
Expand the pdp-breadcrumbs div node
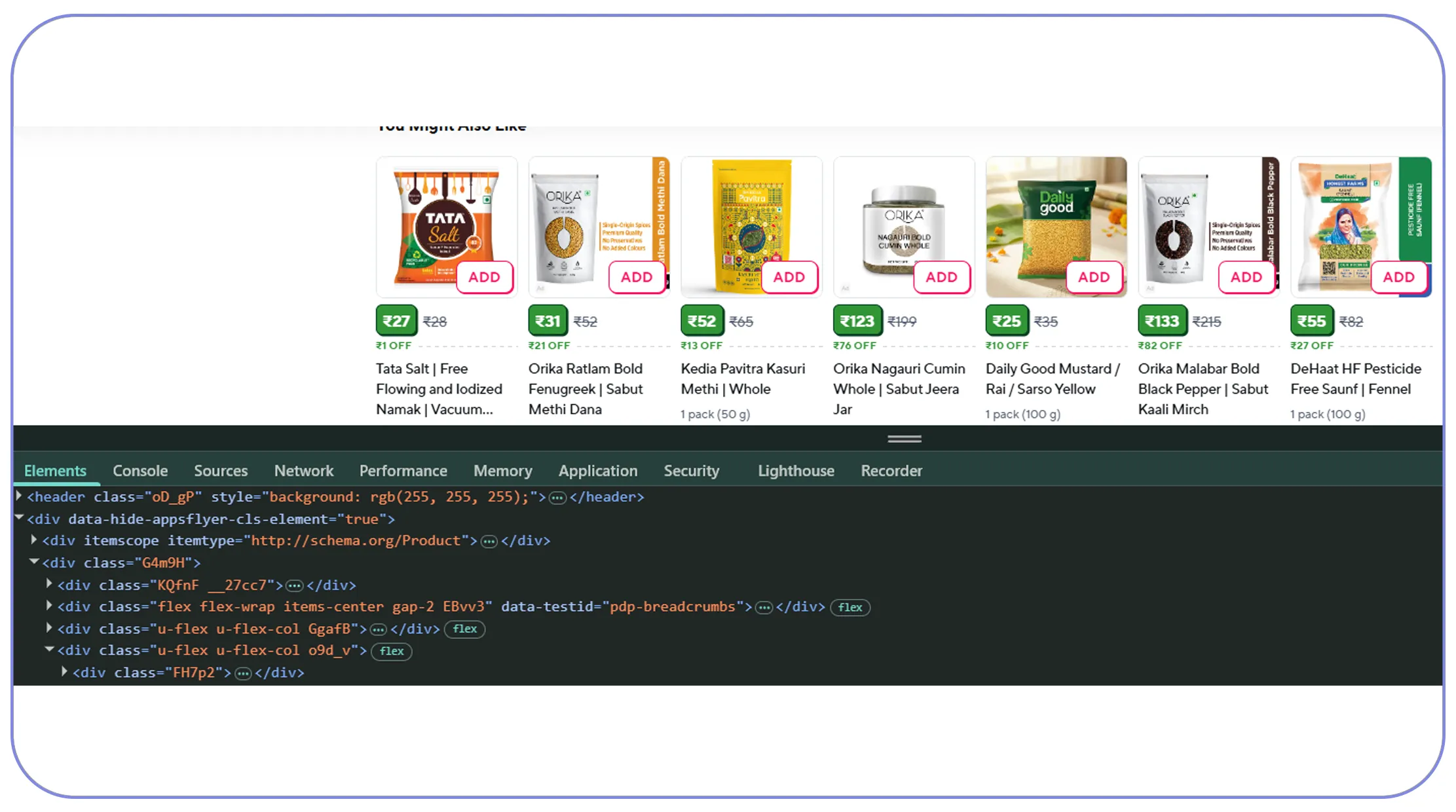49,606
